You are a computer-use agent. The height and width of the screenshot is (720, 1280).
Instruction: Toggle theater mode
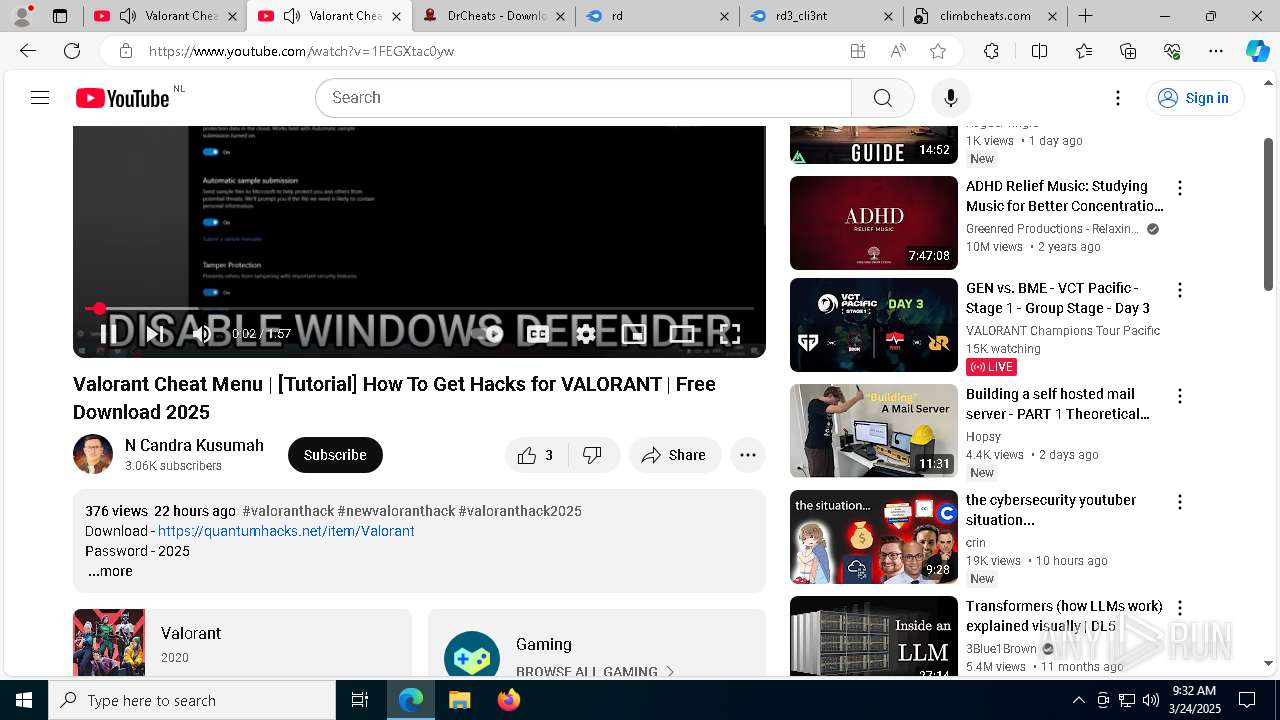click(682, 334)
